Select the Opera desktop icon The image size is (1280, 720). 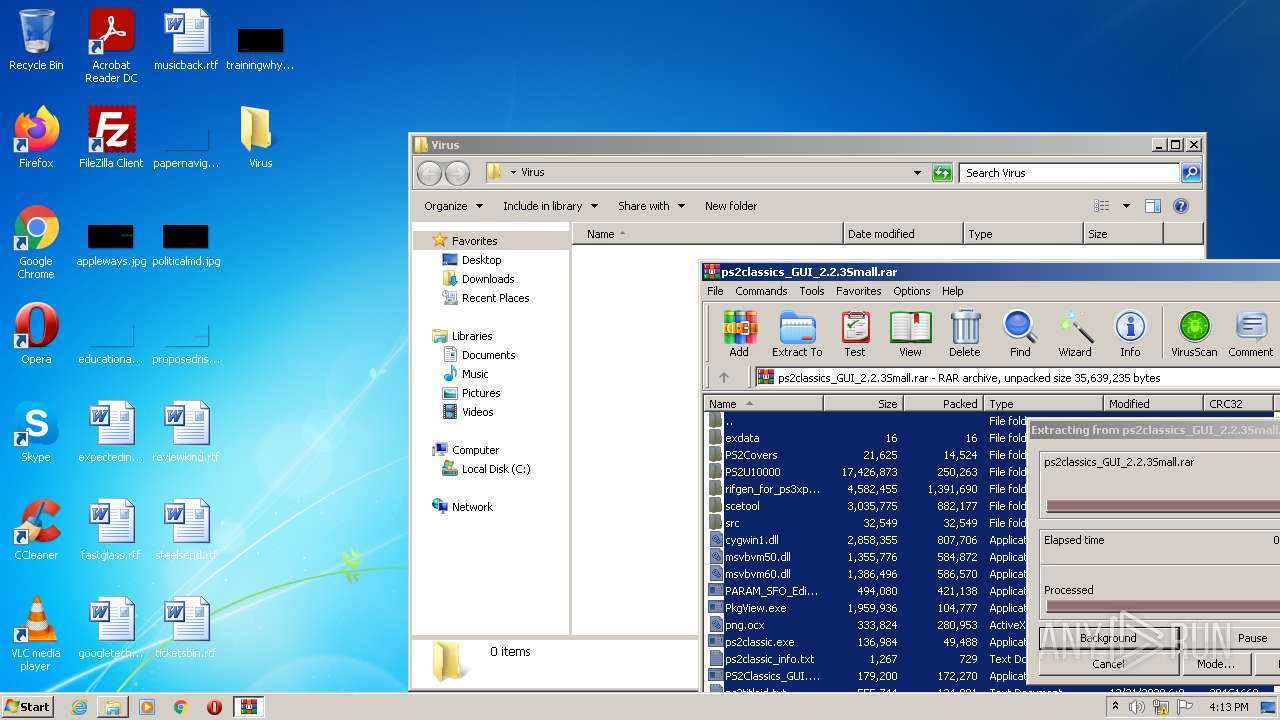(36, 334)
